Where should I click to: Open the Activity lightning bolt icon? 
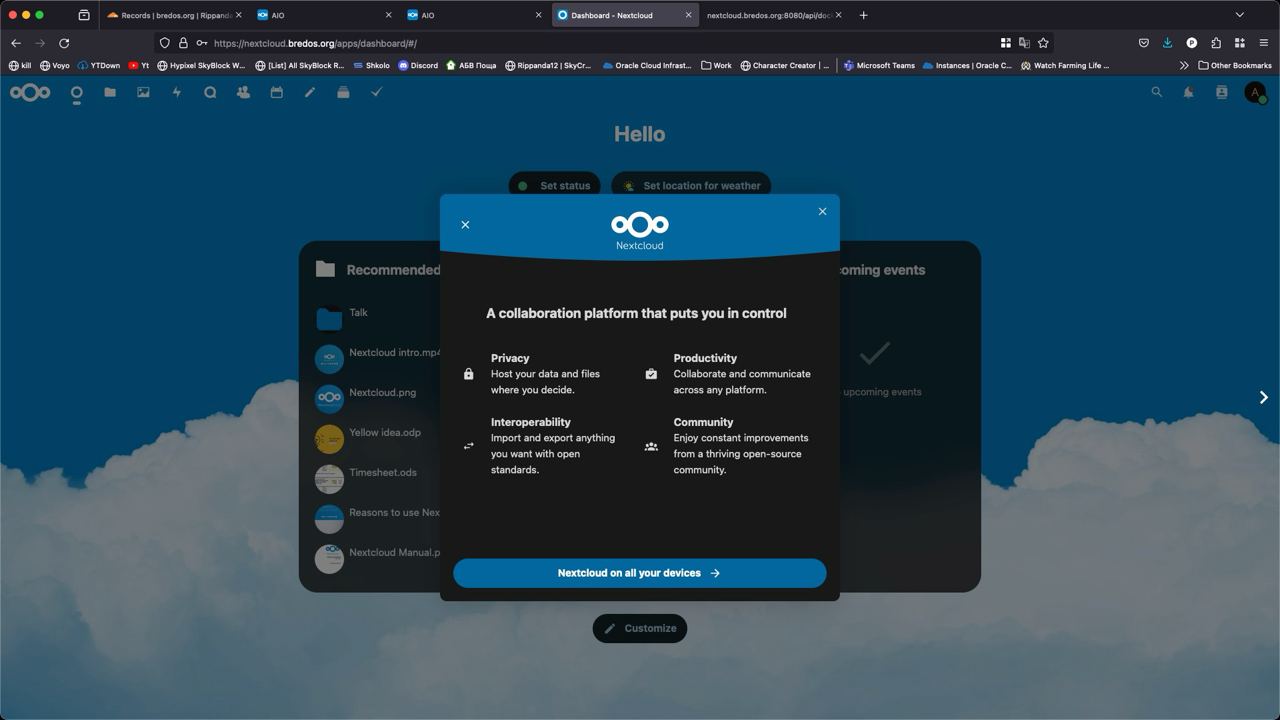pyautogui.click(x=177, y=92)
